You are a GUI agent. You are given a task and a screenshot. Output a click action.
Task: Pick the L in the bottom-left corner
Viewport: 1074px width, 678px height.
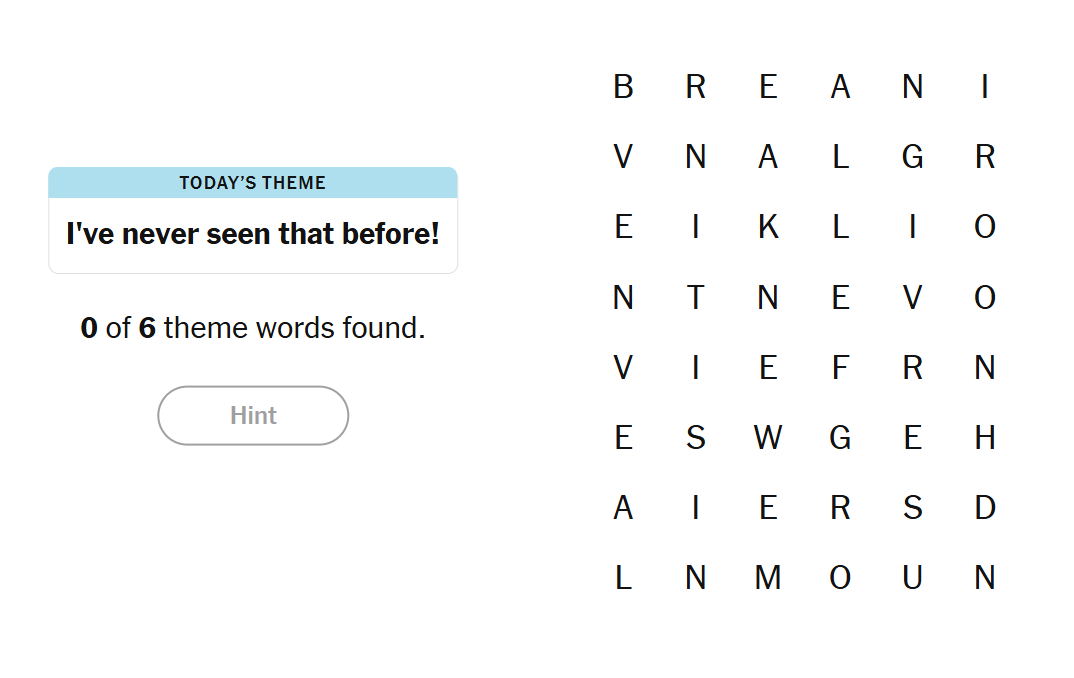coord(623,578)
